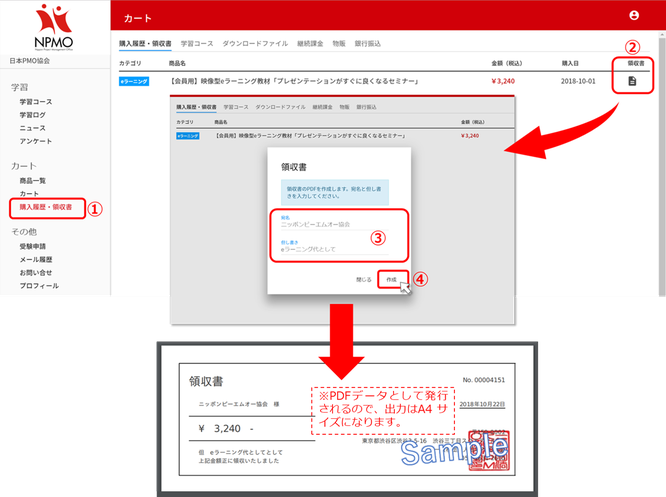This screenshot has width=666, height=497.
Task: Click 2018年10月22日 date on sample receipt
Action: [x=483, y=404]
